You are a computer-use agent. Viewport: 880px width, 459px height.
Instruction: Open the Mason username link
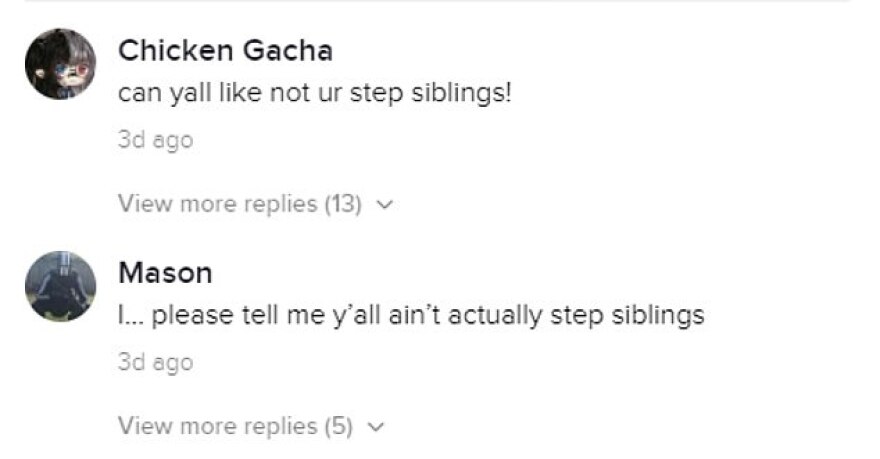(165, 272)
